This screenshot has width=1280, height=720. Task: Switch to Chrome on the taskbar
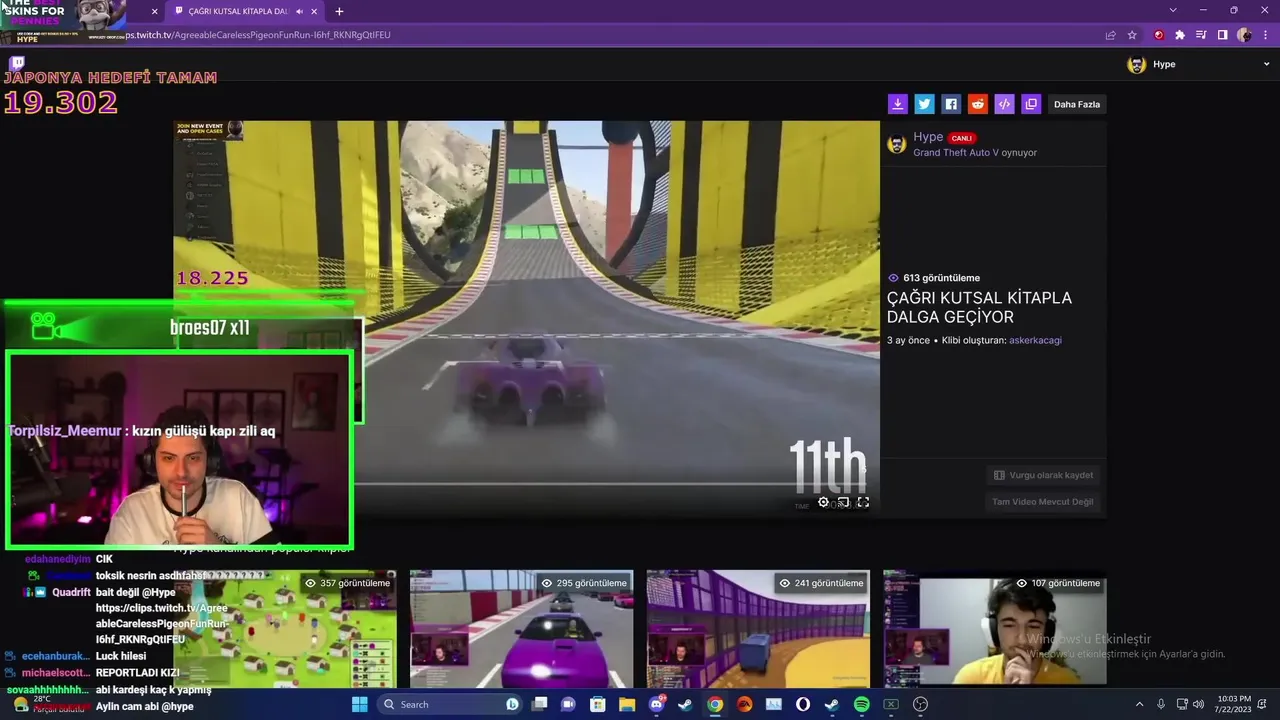coord(715,704)
